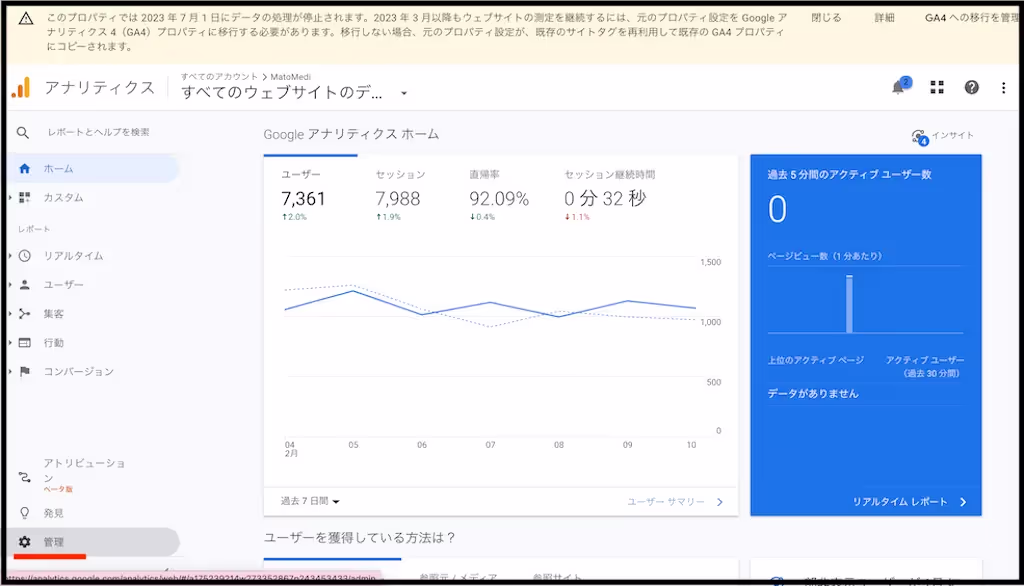Click the GA4 への移行を管理 link
The width and height of the screenshot is (1024, 586).
pyautogui.click(x=971, y=18)
